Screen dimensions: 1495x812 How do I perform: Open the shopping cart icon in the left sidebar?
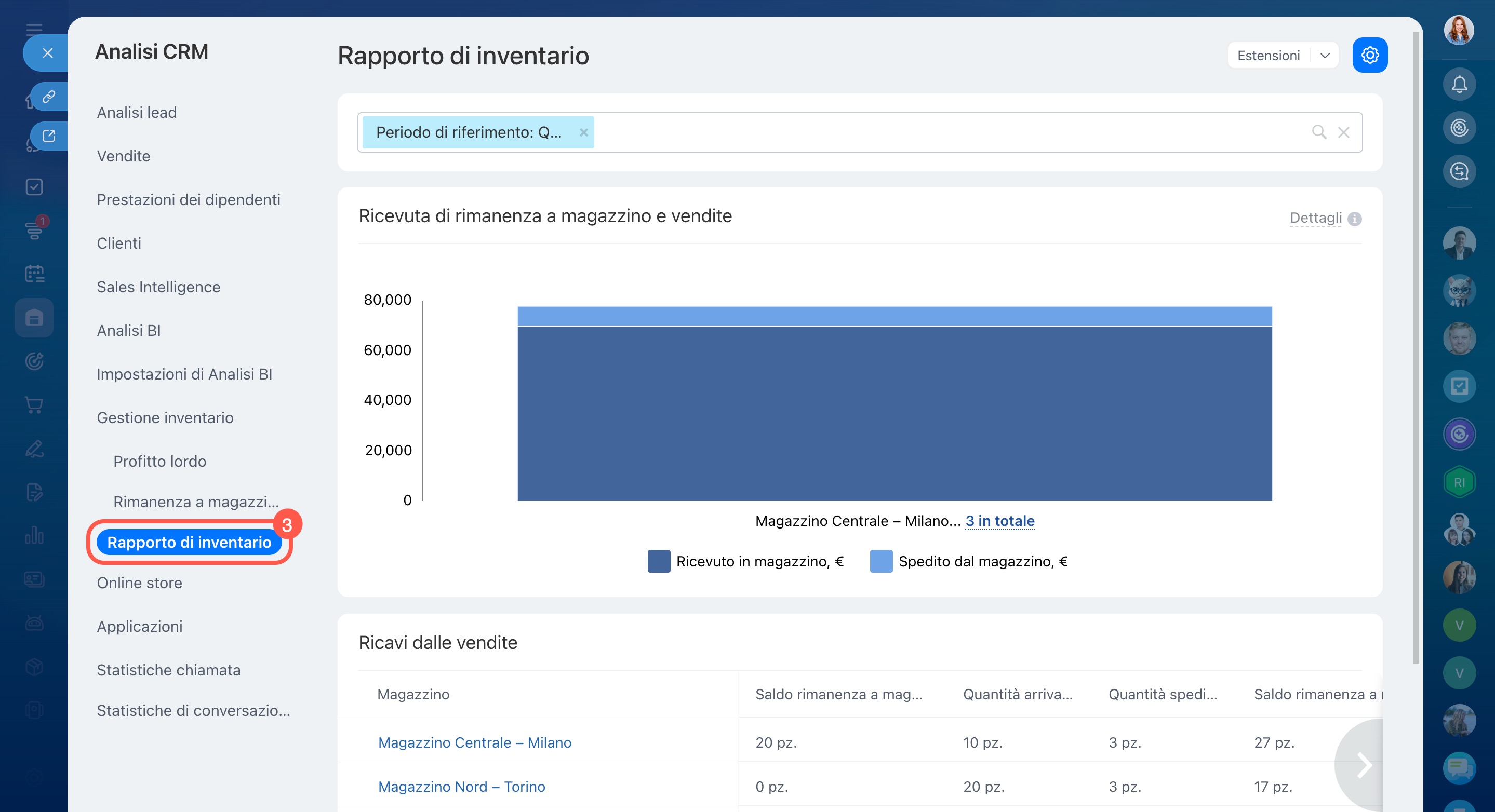[34, 405]
